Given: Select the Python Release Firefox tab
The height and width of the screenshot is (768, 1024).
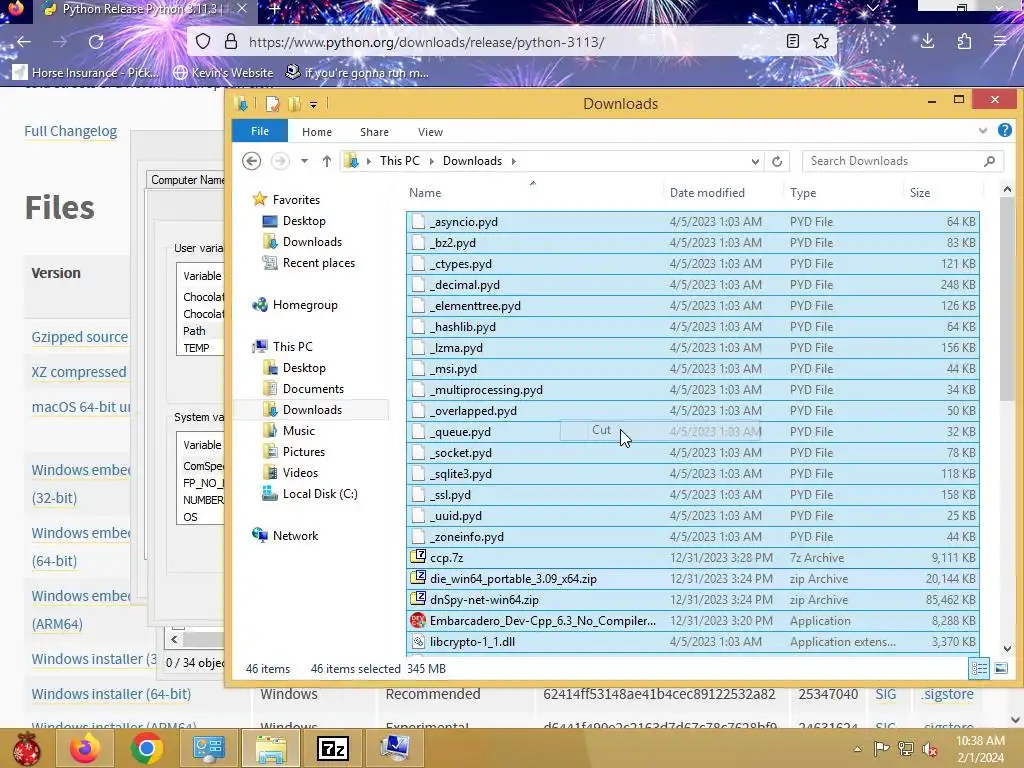Looking at the screenshot, I should click(144, 9).
